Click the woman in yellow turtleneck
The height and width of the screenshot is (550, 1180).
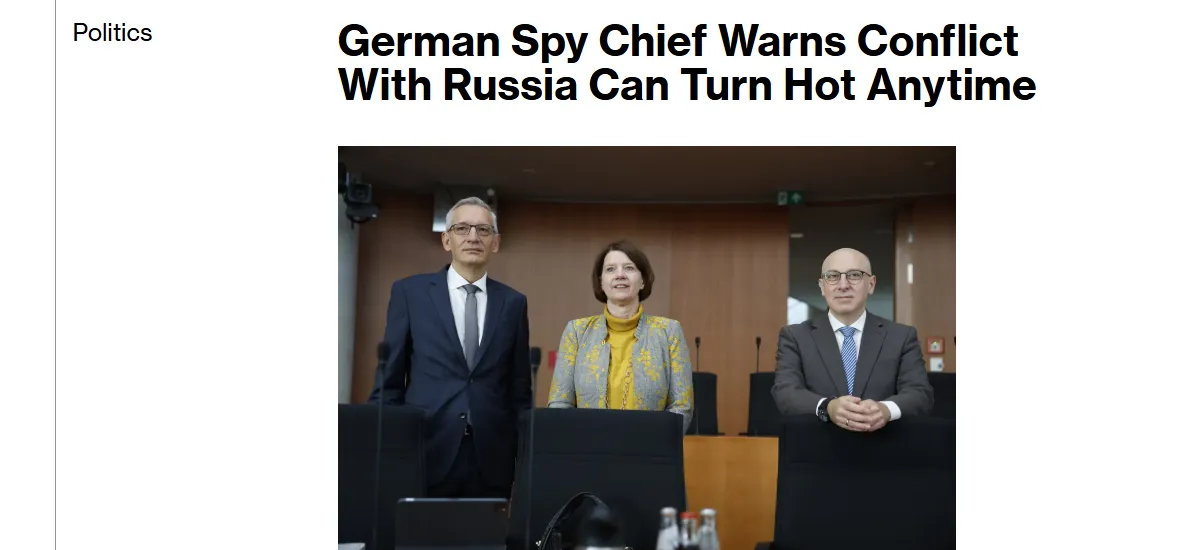622,331
